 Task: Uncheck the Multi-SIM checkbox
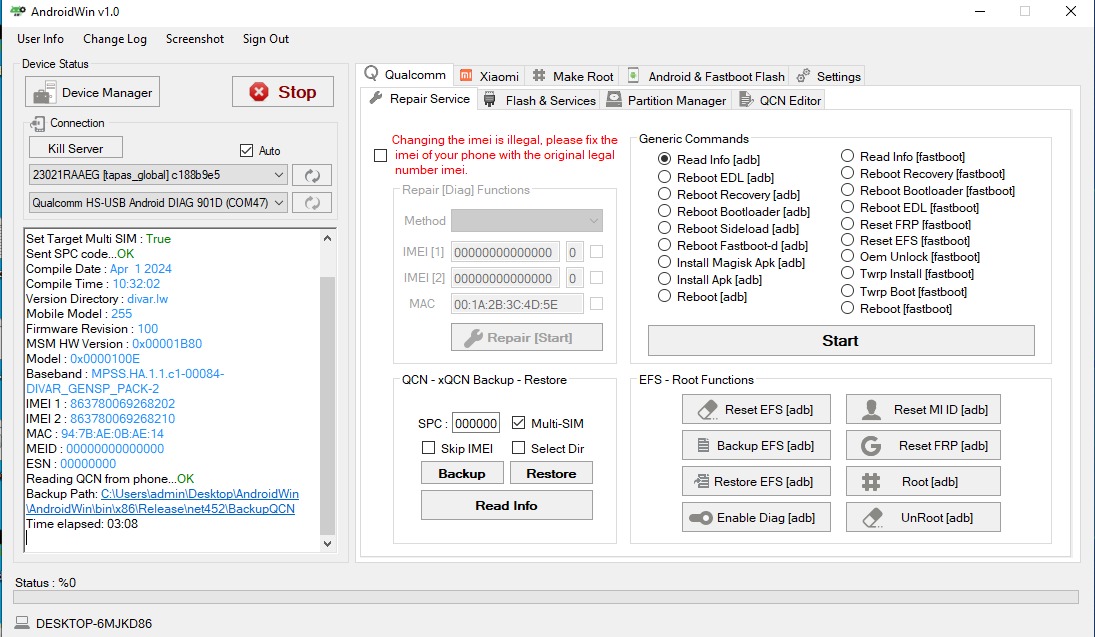pos(518,423)
